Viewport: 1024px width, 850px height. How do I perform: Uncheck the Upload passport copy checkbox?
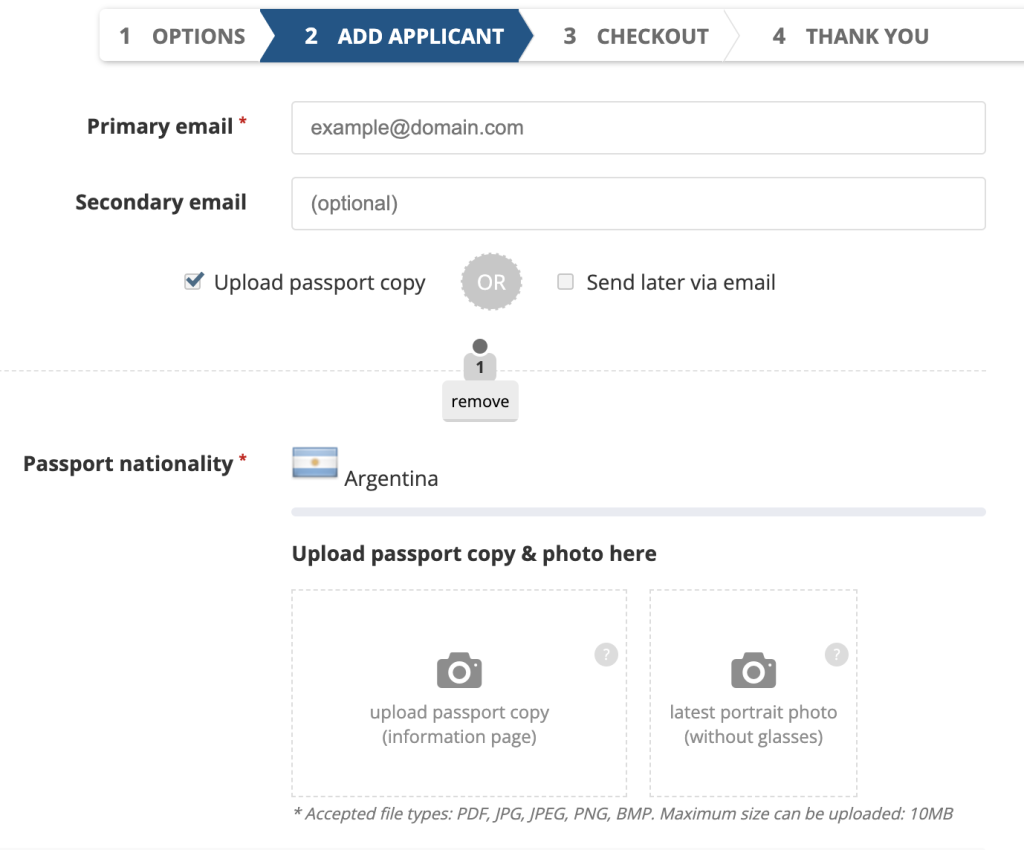tap(193, 281)
